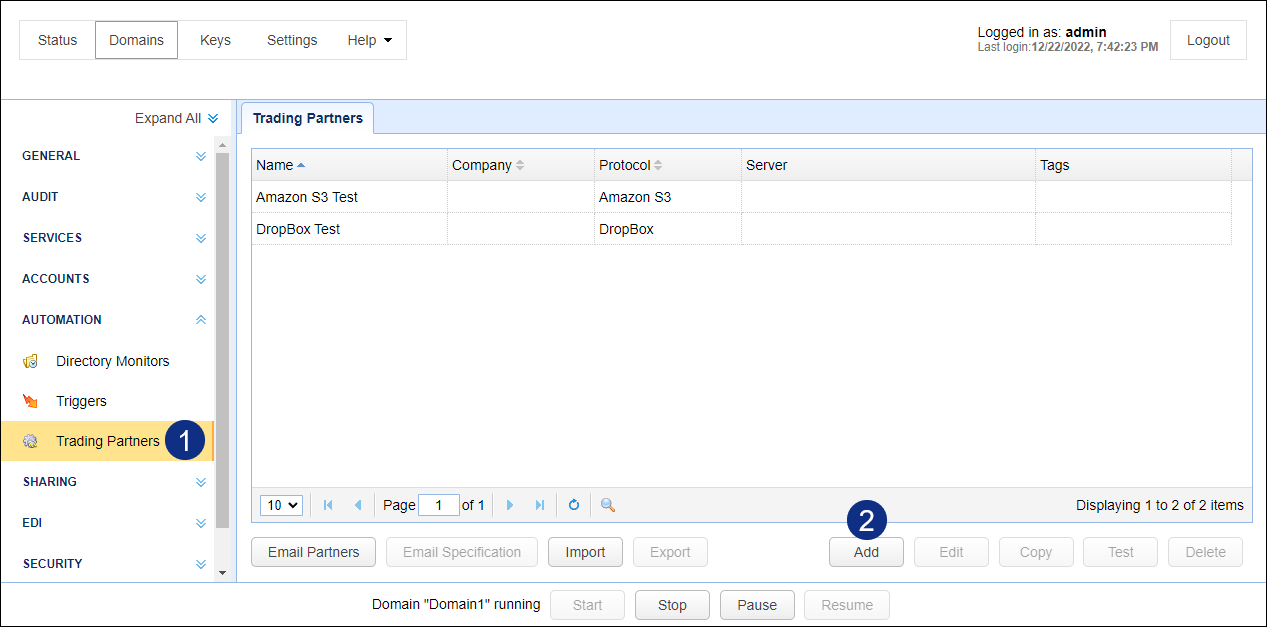This screenshot has width=1267, height=627.
Task: Click the sidebar scroll down arrow
Action: (222, 573)
